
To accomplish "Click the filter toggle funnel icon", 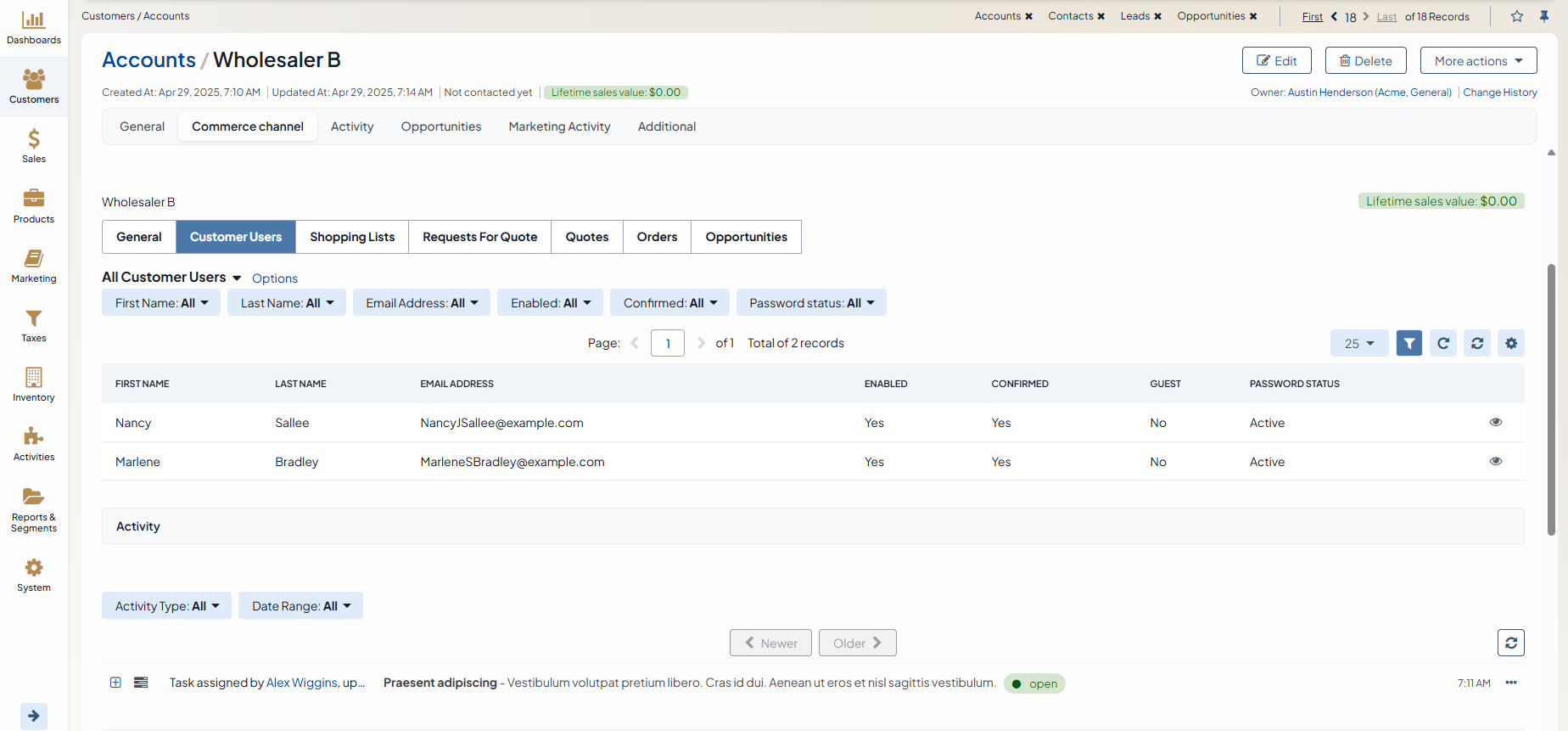I will coord(1408,343).
